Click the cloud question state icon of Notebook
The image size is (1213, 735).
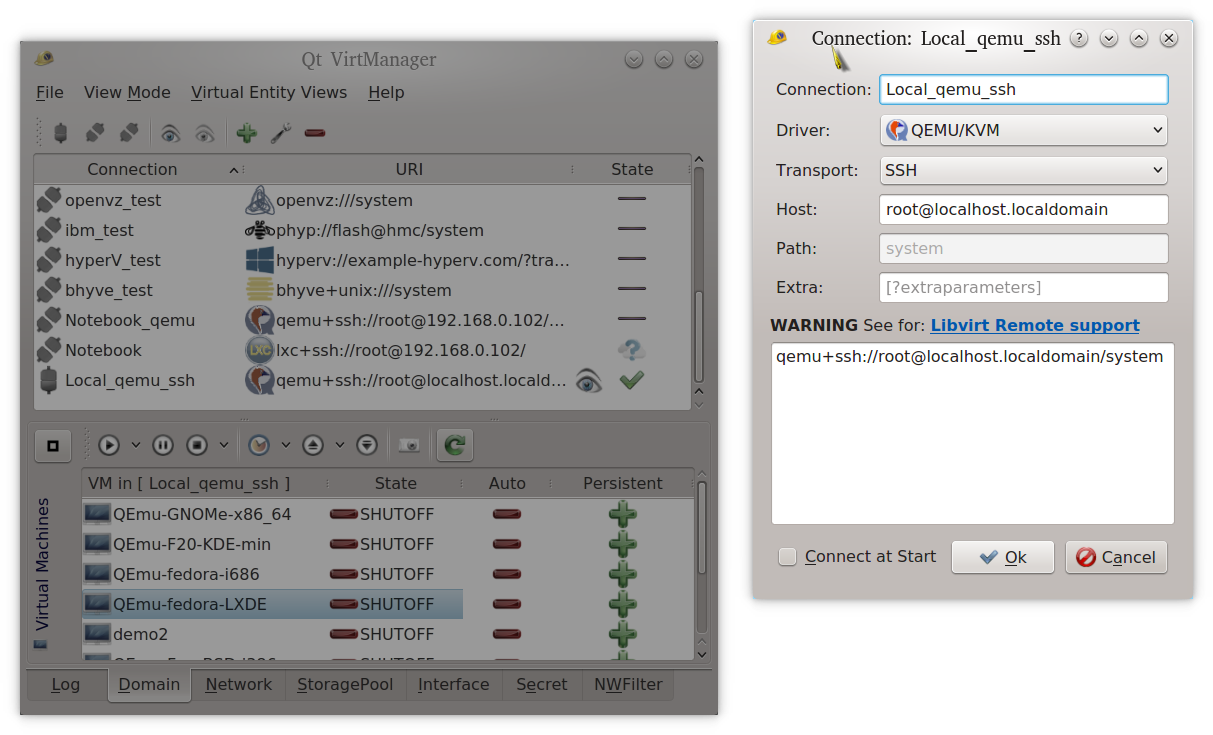632,350
